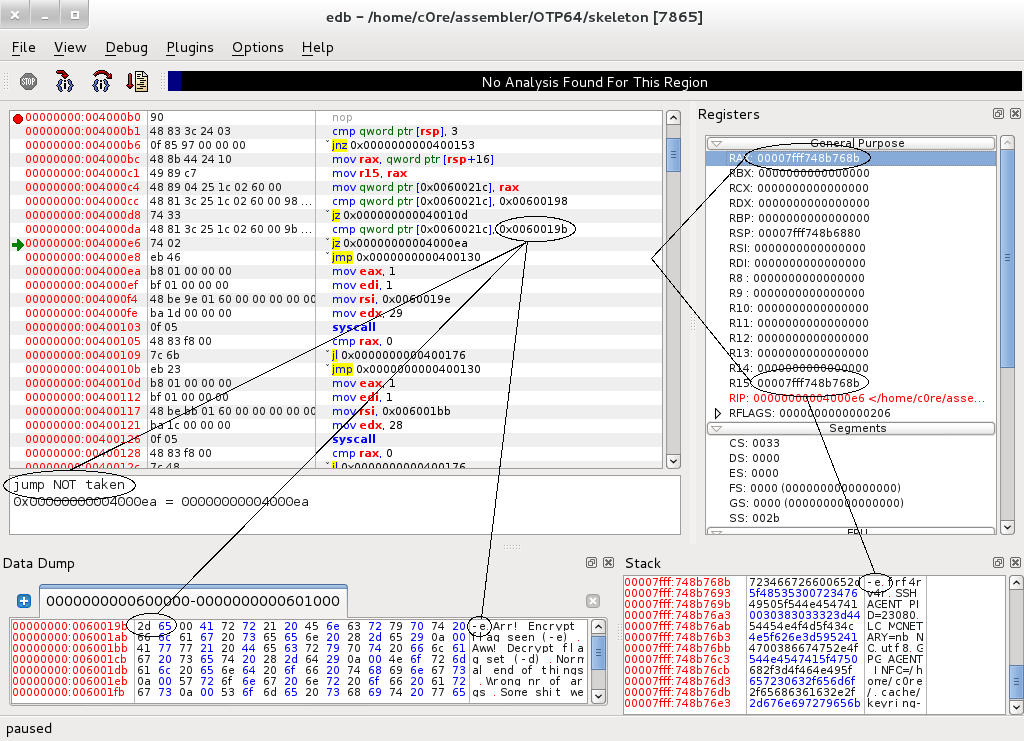Select the RAX register row
This screenshot has width=1024, height=741.
[x=850, y=158]
